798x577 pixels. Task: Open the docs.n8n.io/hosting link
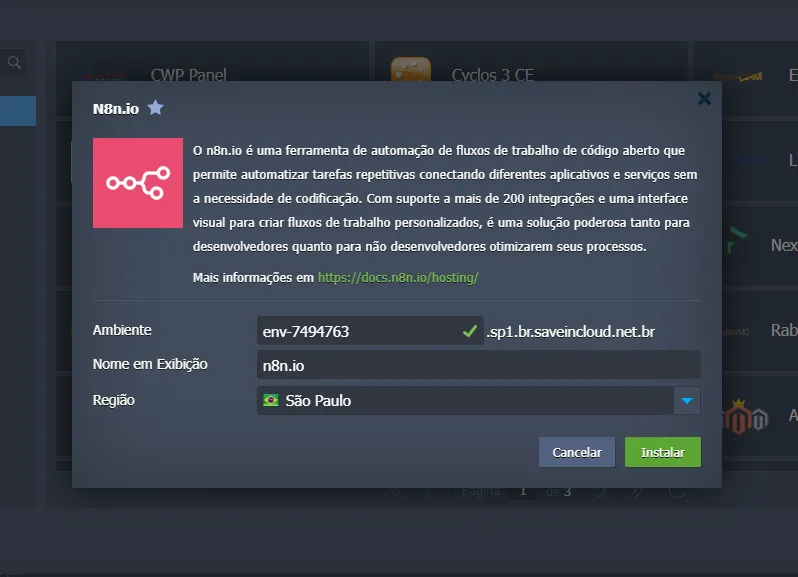398,277
